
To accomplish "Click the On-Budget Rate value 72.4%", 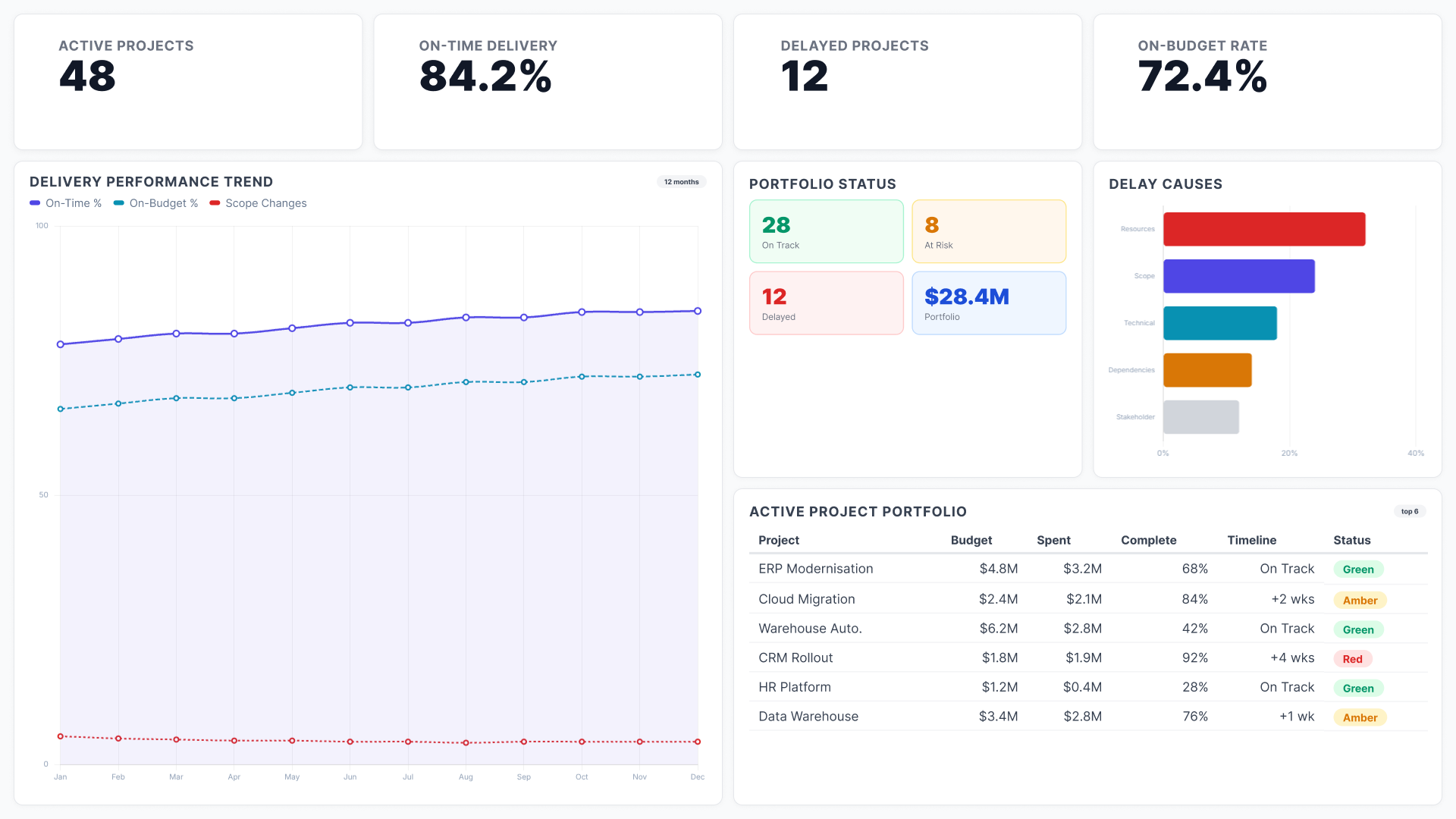I will pos(1203,77).
